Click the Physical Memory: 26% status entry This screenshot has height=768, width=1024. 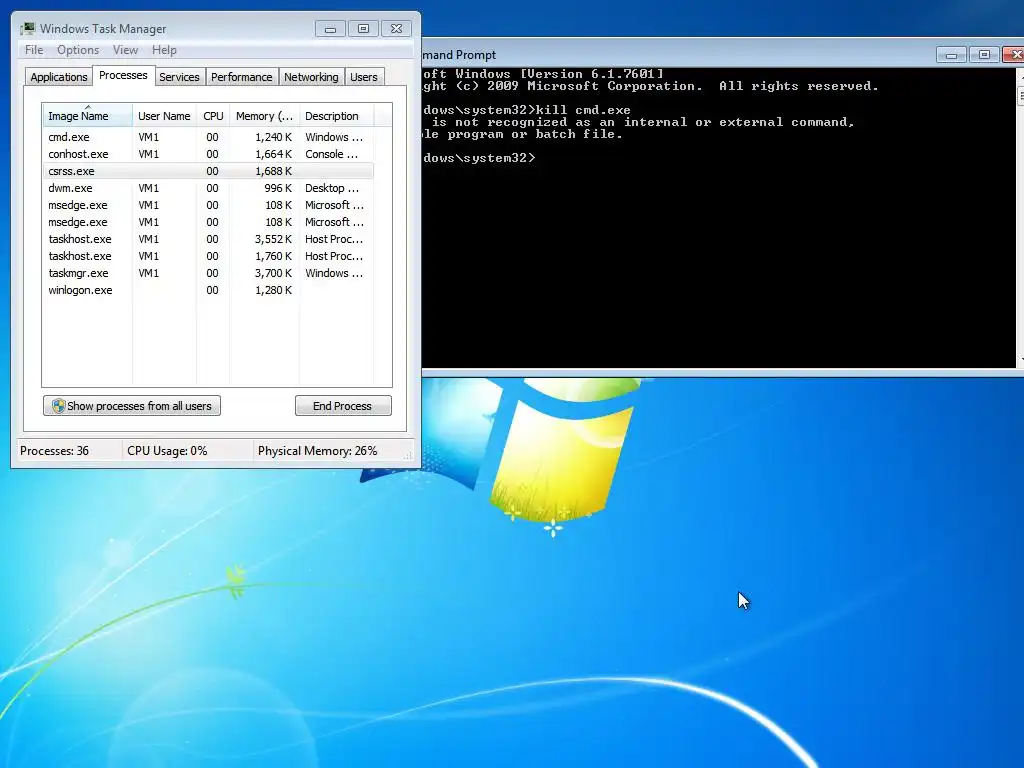coord(317,451)
